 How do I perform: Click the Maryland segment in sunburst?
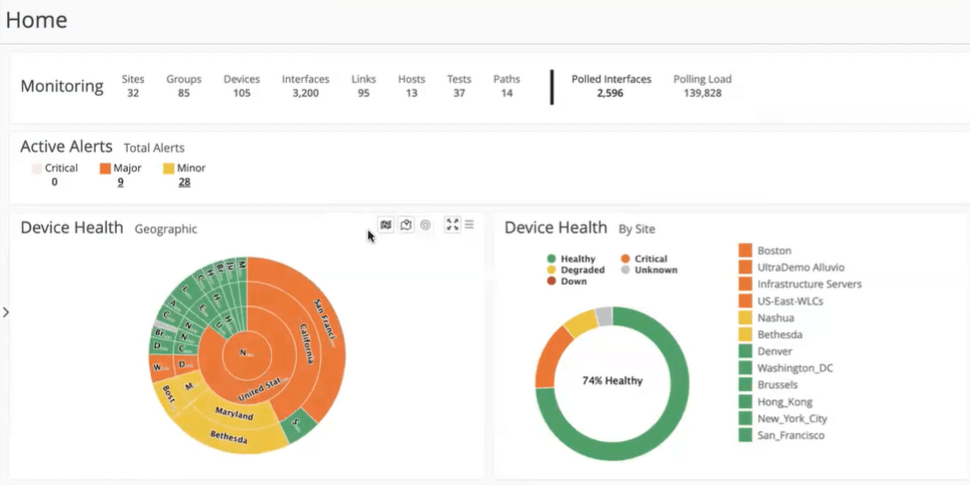coord(234,413)
